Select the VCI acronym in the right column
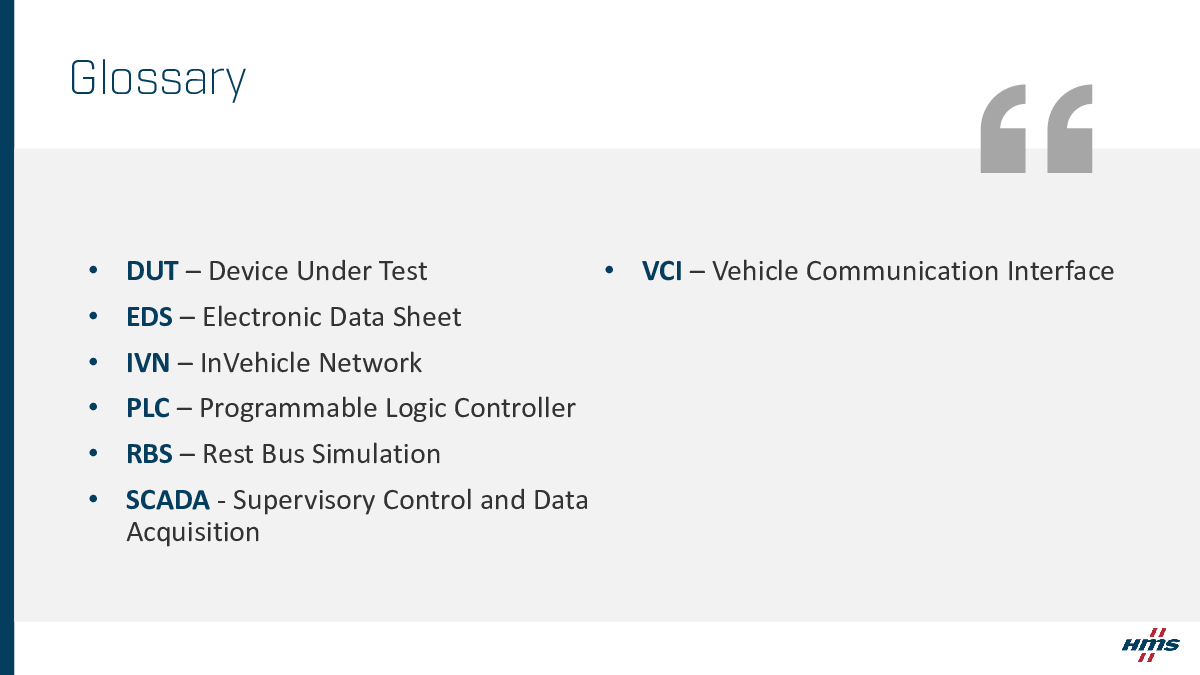Image resolution: width=1200 pixels, height=675 pixels. click(662, 271)
